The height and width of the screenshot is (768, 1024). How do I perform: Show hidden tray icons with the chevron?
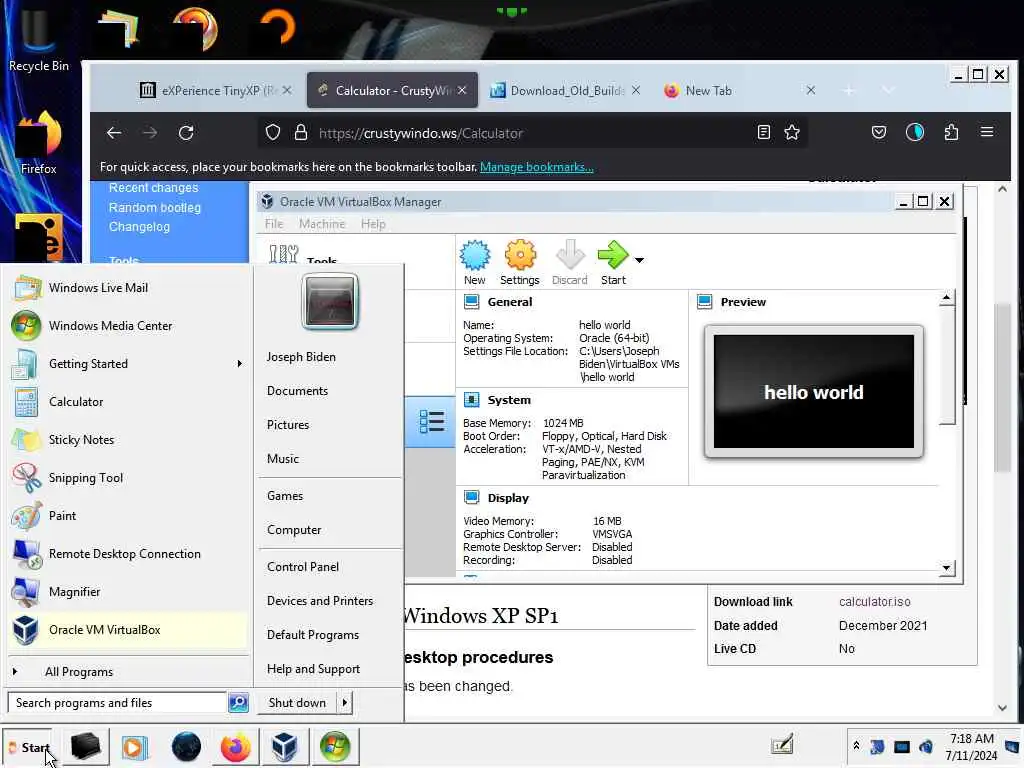tap(856, 745)
